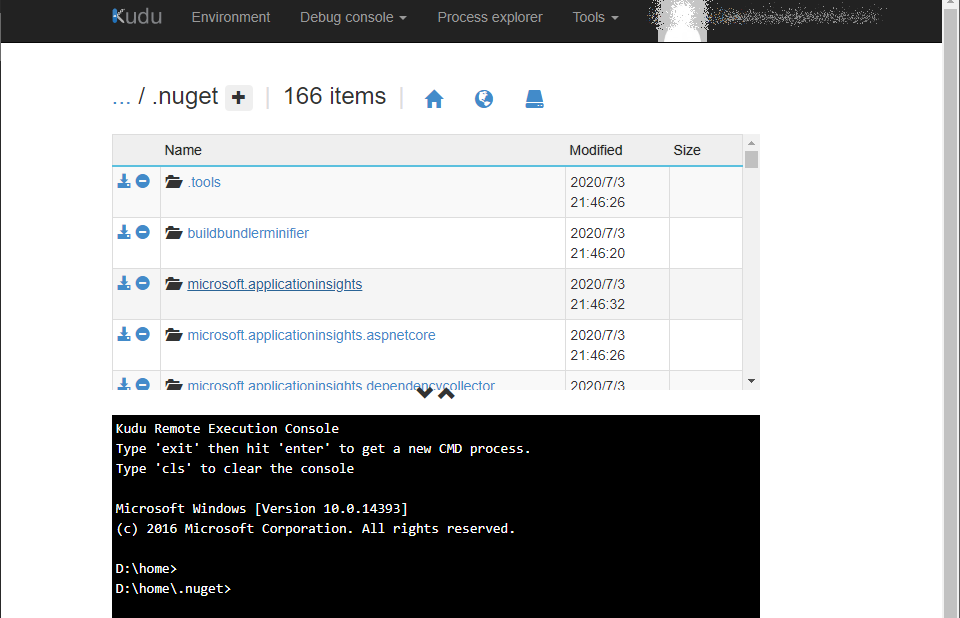The width and height of the screenshot is (960, 618).
Task: Open the microsoft.applicationinsights folder
Action: tap(274, 284)
